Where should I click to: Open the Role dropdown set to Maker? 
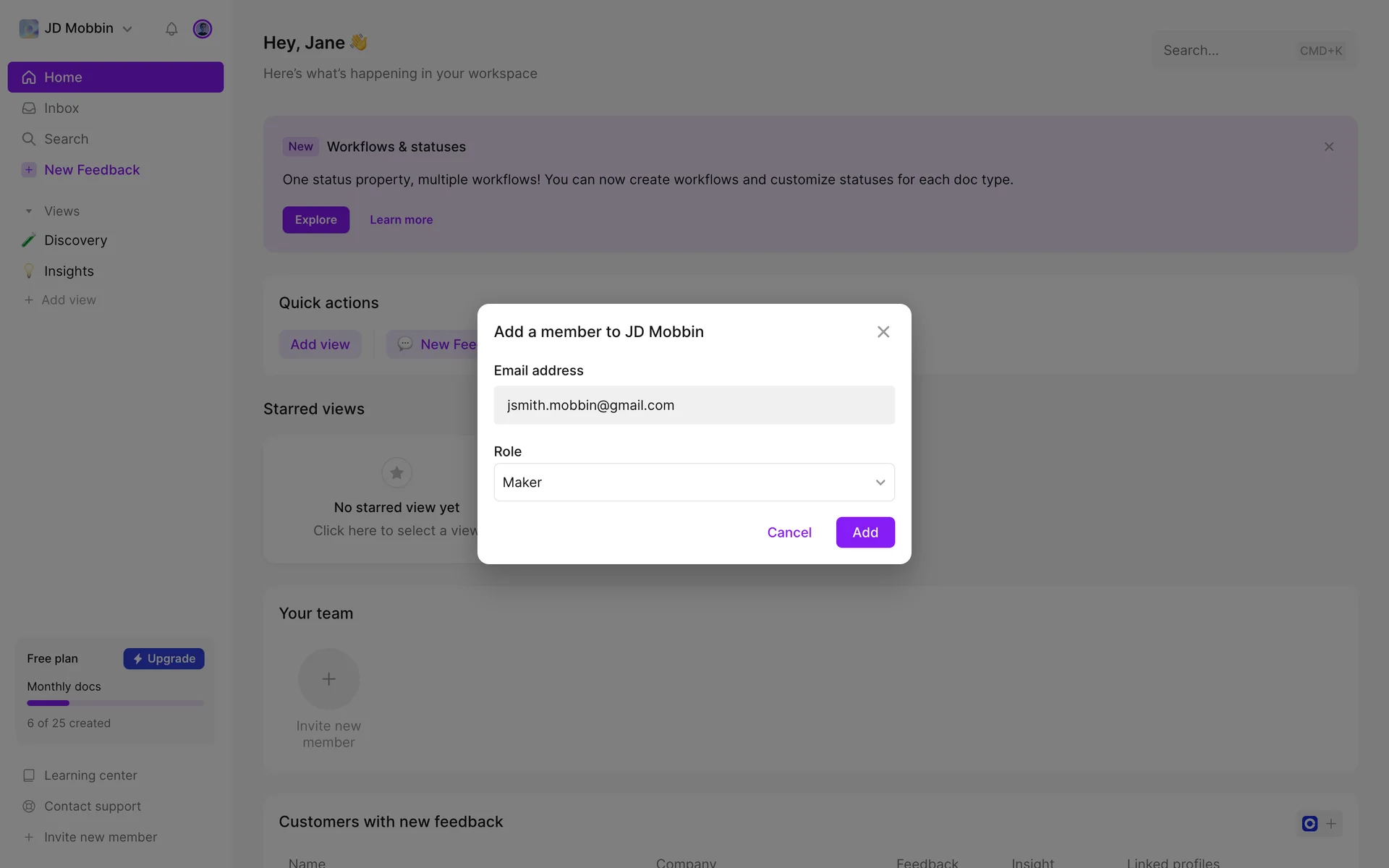pos(694,482)
